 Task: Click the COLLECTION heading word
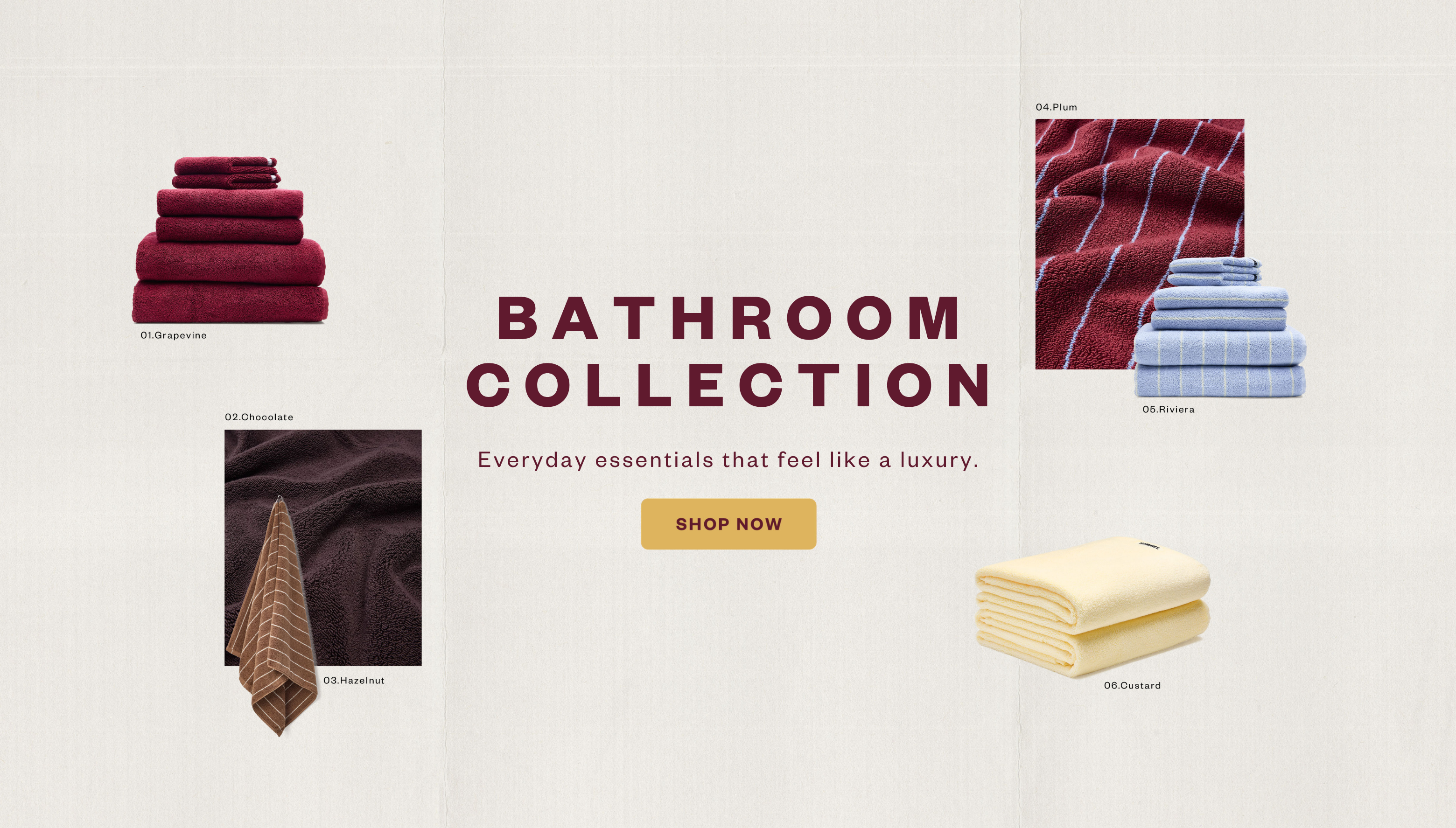[x=728, y=385]
